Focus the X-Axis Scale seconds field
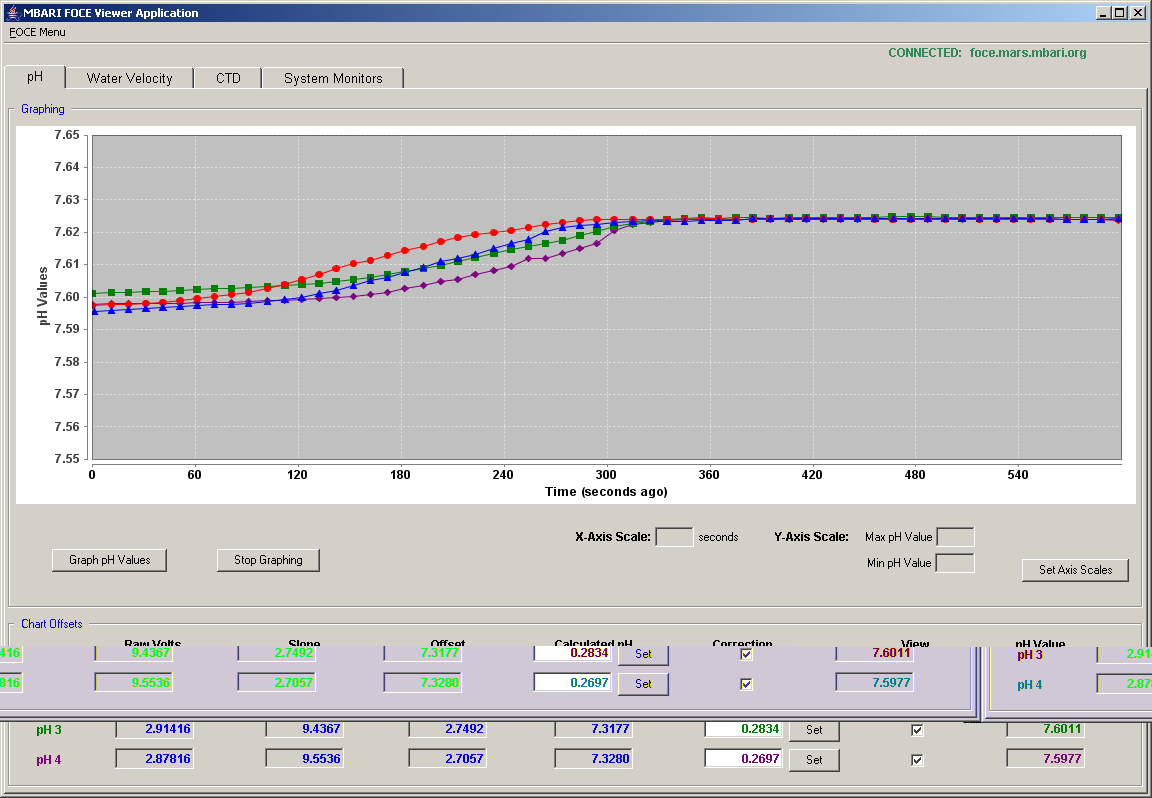1152x798 pixels. pyautogui.click(x=674, y=537)
